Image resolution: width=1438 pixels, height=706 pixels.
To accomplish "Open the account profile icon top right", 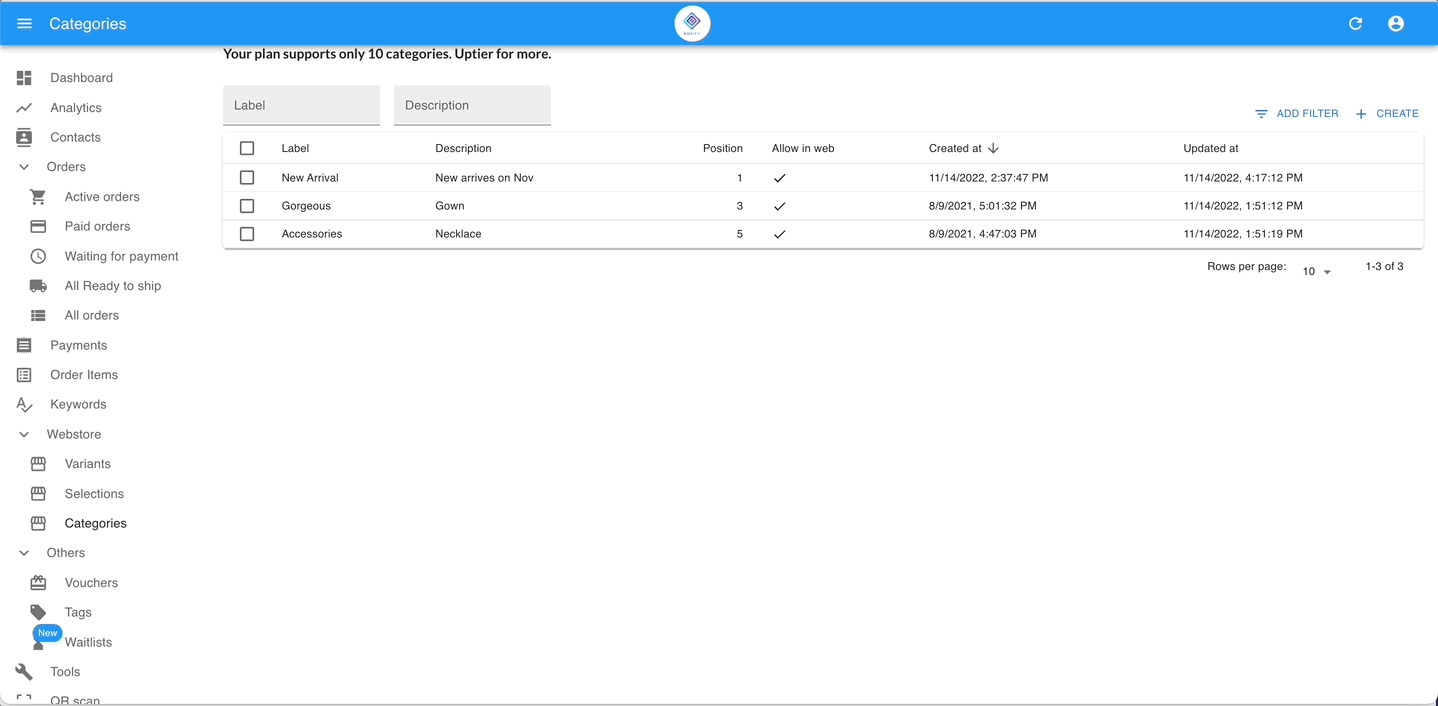I will [1395, 23].
